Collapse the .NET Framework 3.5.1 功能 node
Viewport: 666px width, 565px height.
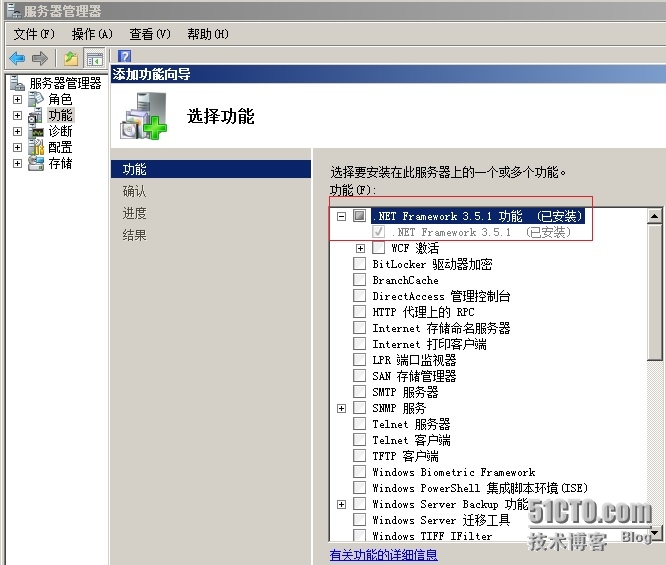coord(341,217)
